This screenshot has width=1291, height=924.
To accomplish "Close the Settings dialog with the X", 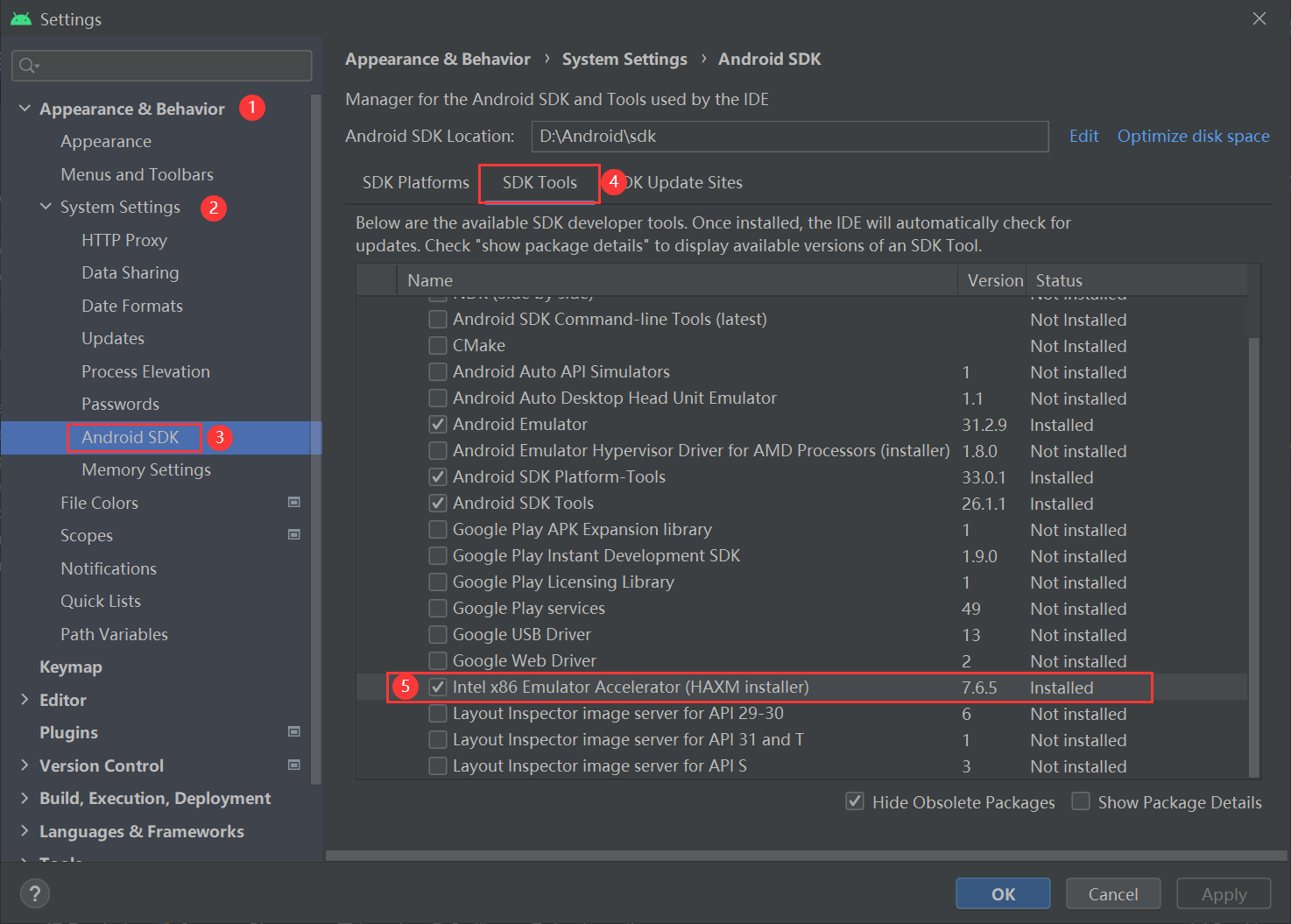I will pyautogui.click(x=1259, y=18).
